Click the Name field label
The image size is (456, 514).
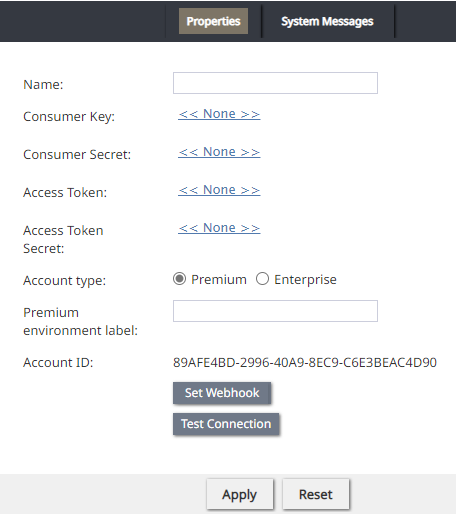click(x=43, y=85)
